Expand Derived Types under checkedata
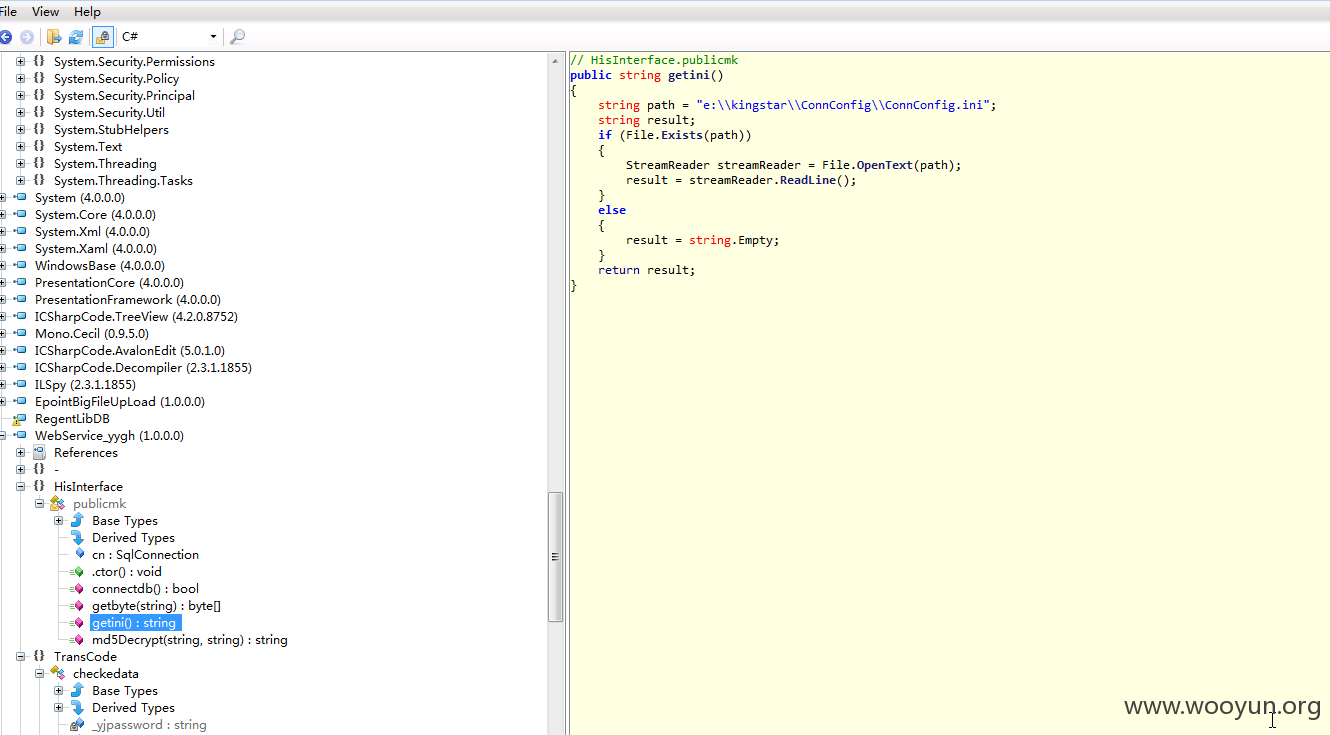 tap(58, 708)
